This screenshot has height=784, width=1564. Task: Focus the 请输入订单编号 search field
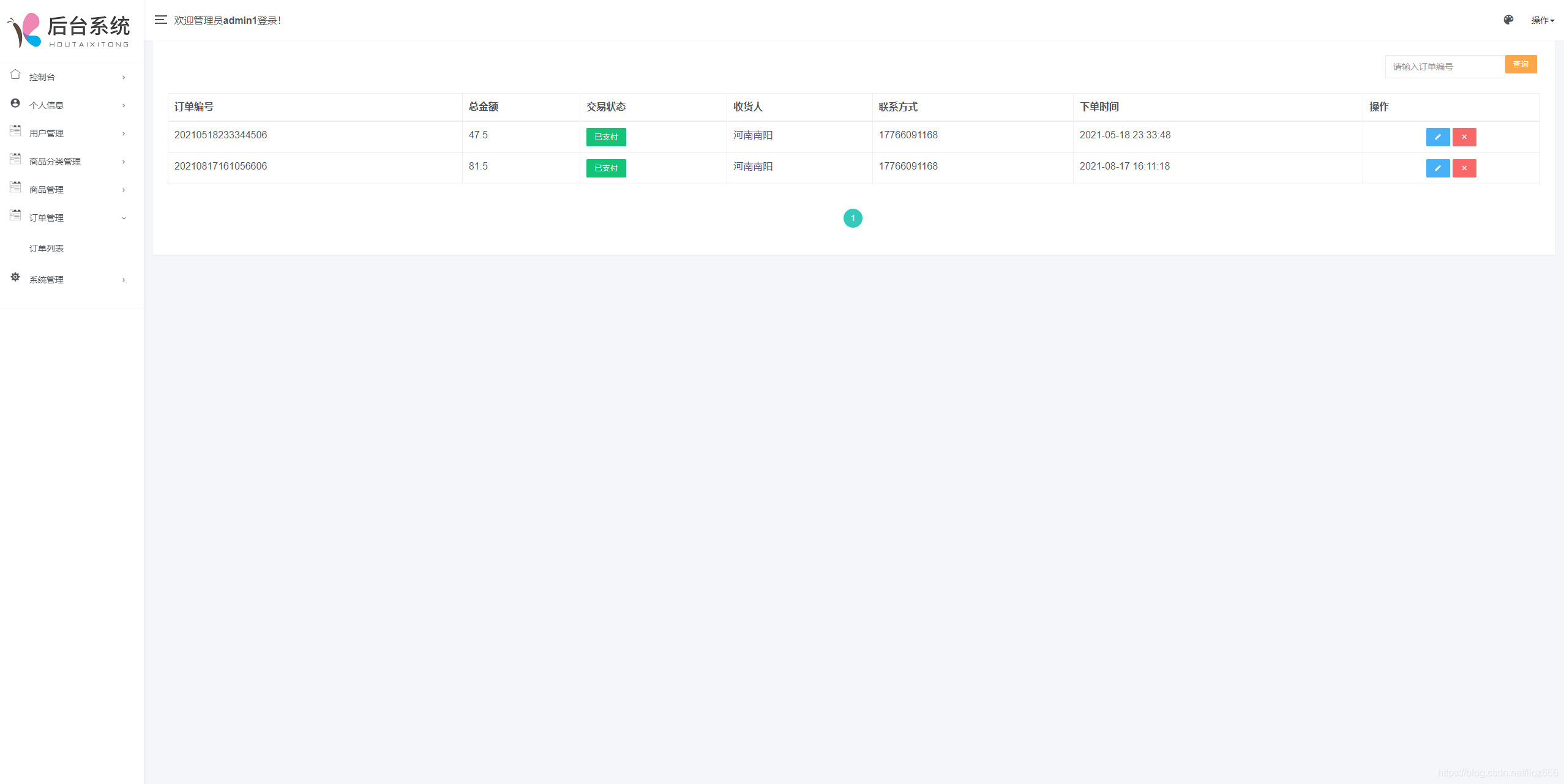click(x=1444, y=67)
